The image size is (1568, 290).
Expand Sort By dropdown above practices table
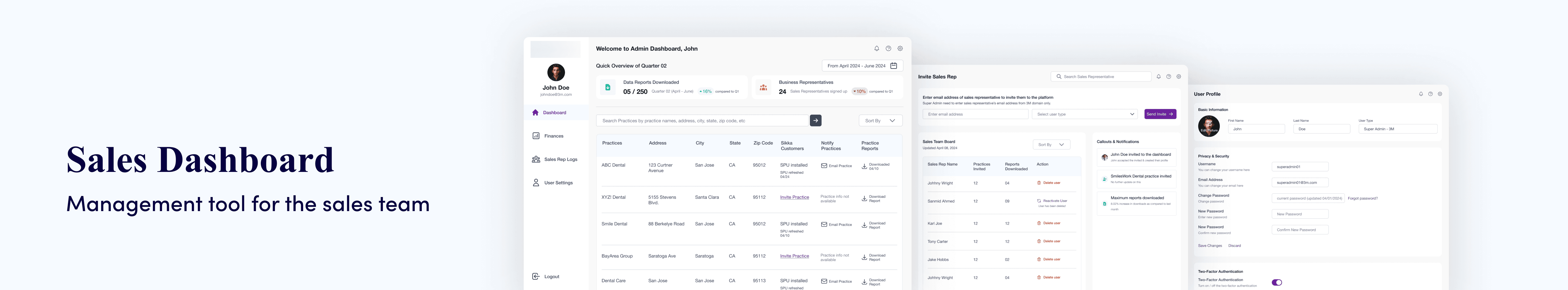880,120
